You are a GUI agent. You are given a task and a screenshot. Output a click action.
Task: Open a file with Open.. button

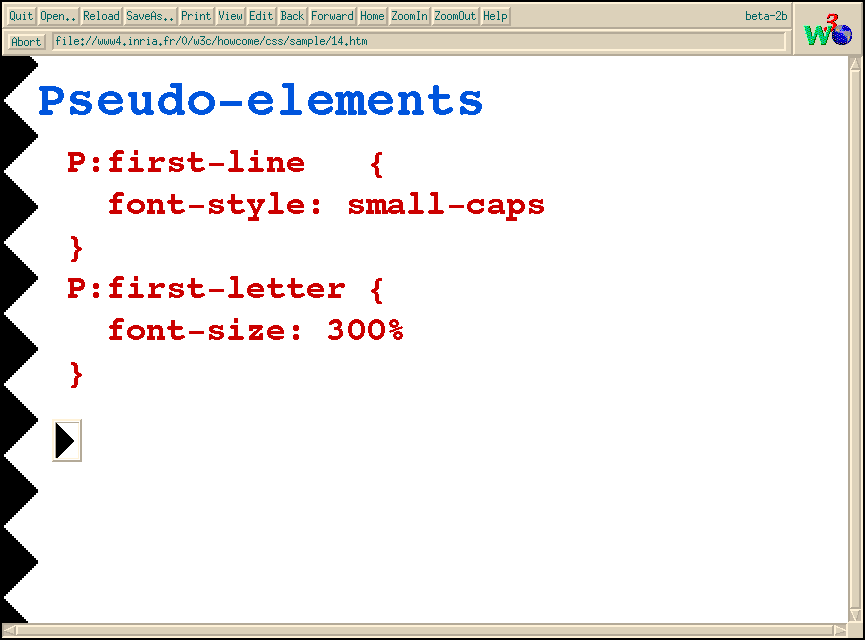point(58,16)
